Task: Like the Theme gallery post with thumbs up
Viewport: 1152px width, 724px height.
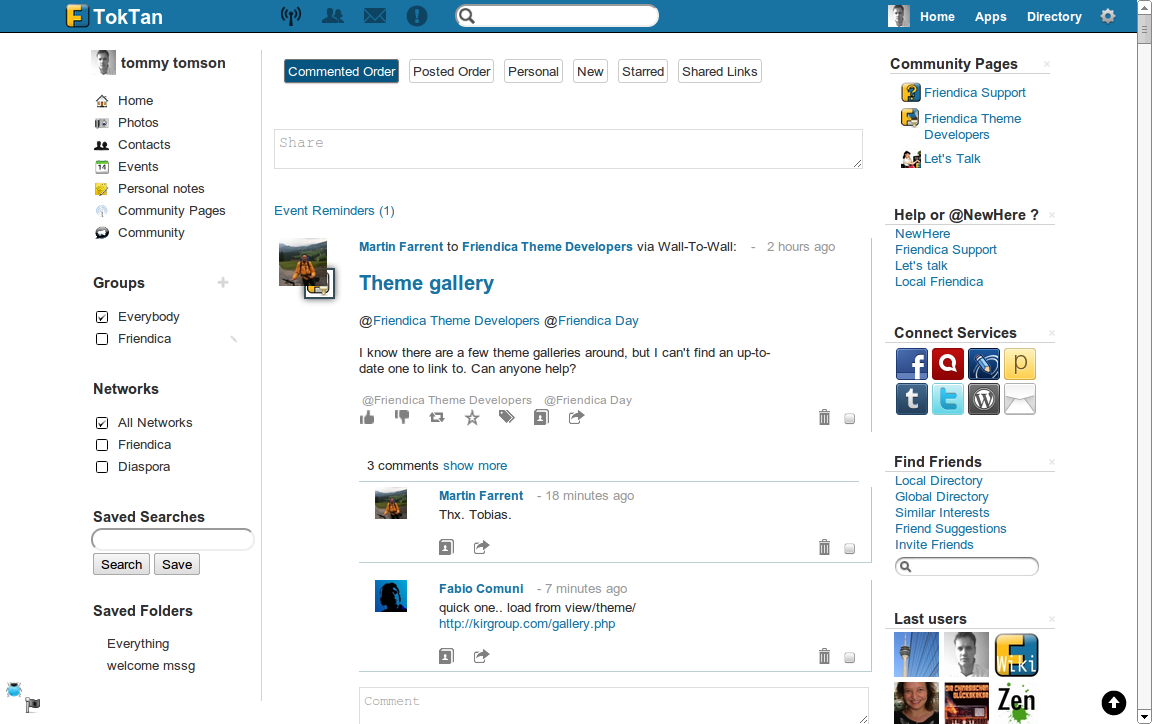Action: tap(367, 417)
